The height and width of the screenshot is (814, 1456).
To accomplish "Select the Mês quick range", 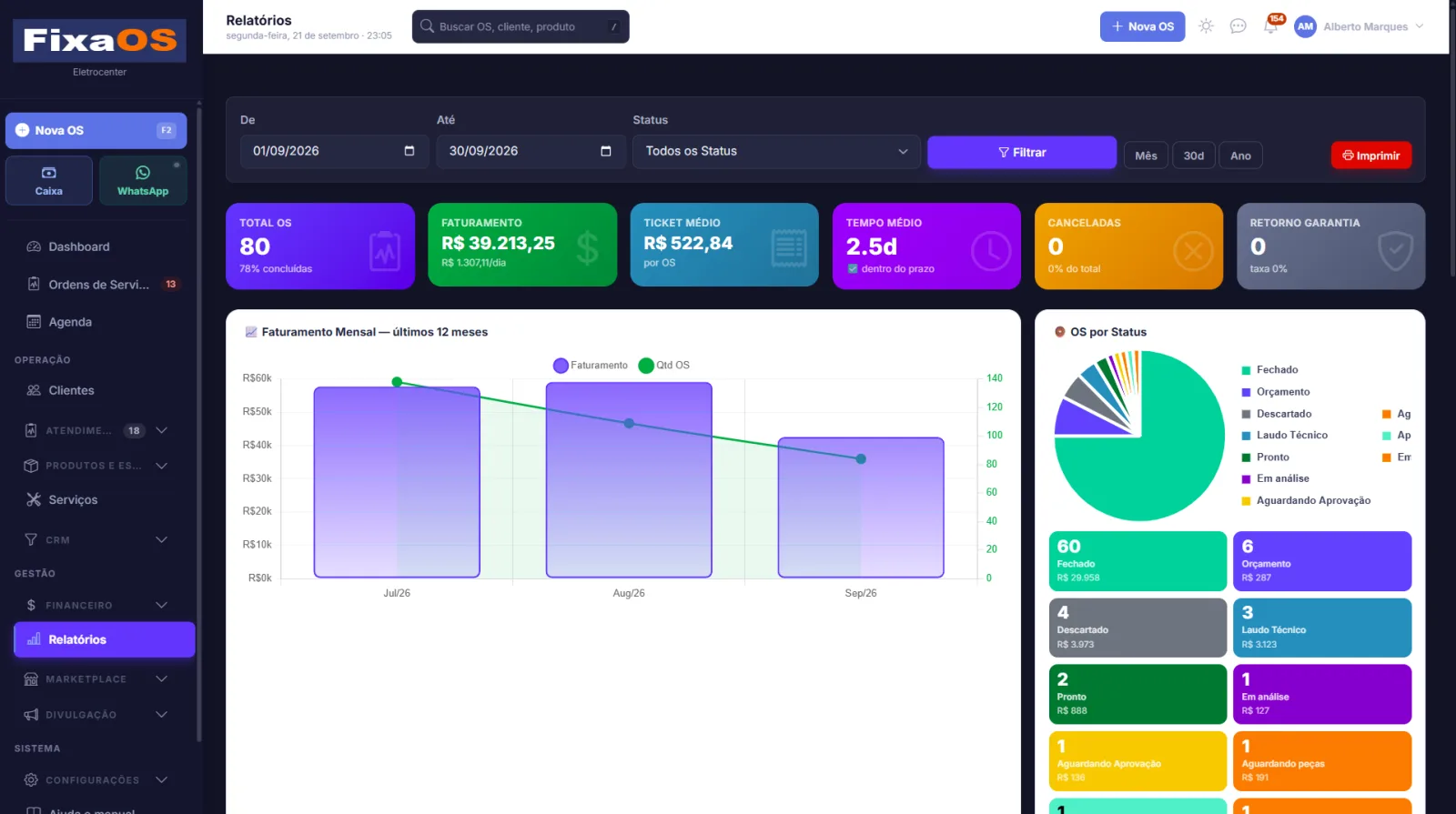I will pyautogui.click(x=1146, y=156).
